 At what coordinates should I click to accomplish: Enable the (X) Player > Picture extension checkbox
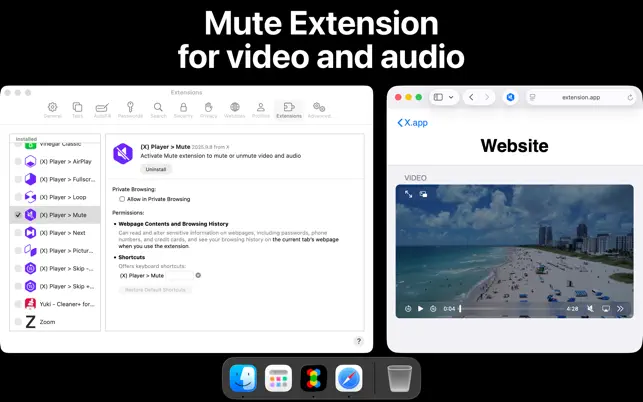(x=18, y=251)
